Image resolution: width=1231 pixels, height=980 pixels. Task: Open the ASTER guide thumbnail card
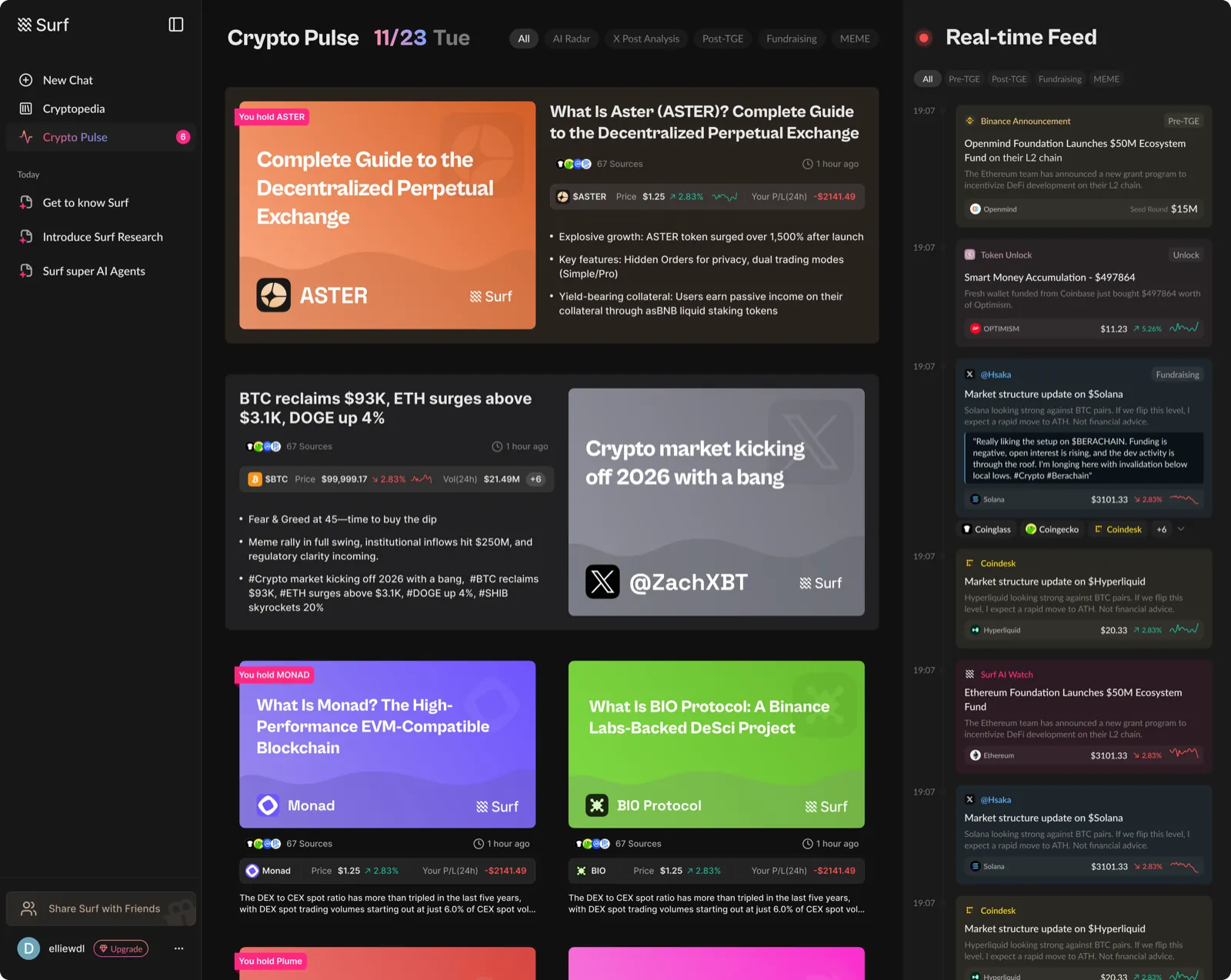tap(388, 215)
